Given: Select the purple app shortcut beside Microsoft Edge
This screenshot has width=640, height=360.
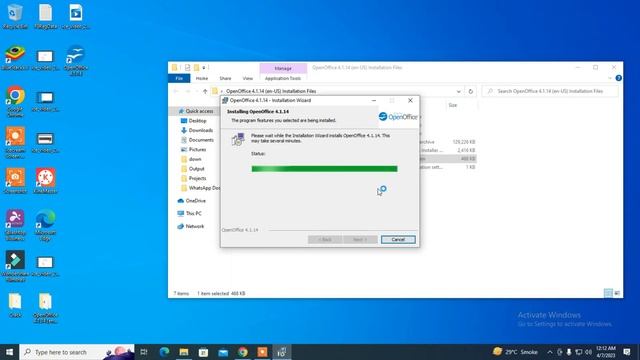Looking at the screenshot, I should [x=15, y=225].
